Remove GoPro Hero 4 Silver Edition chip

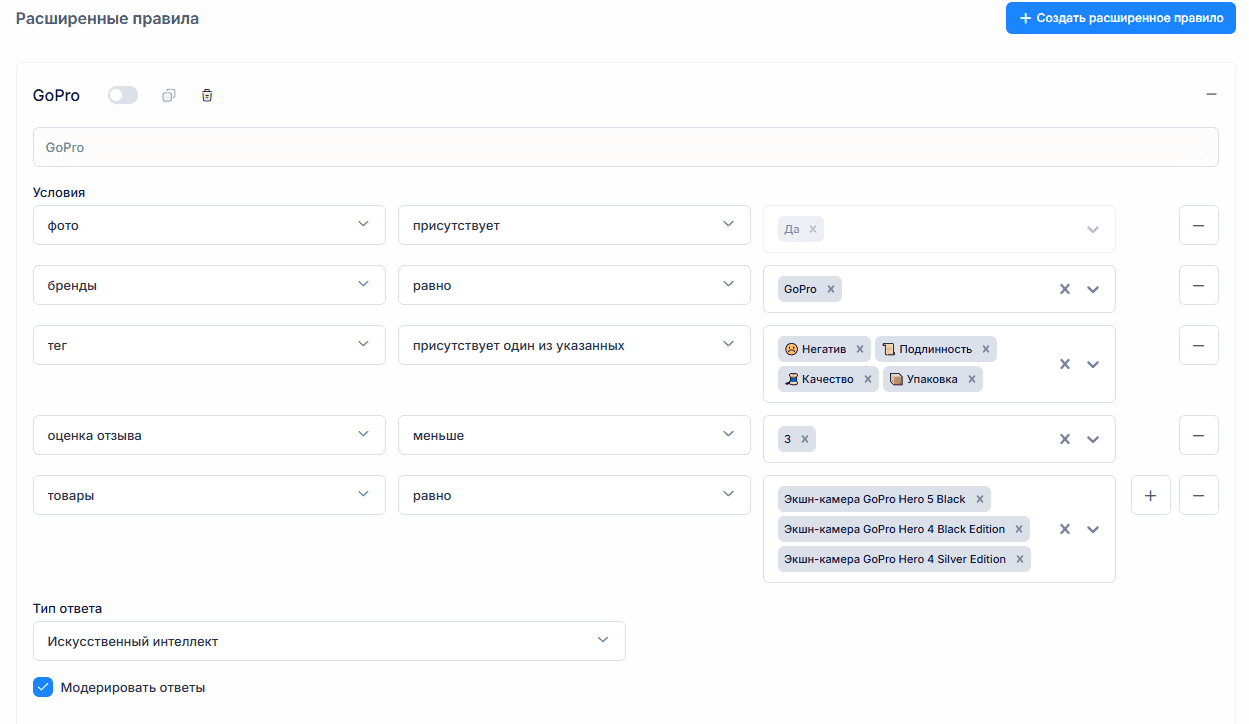coord(1020,559)
